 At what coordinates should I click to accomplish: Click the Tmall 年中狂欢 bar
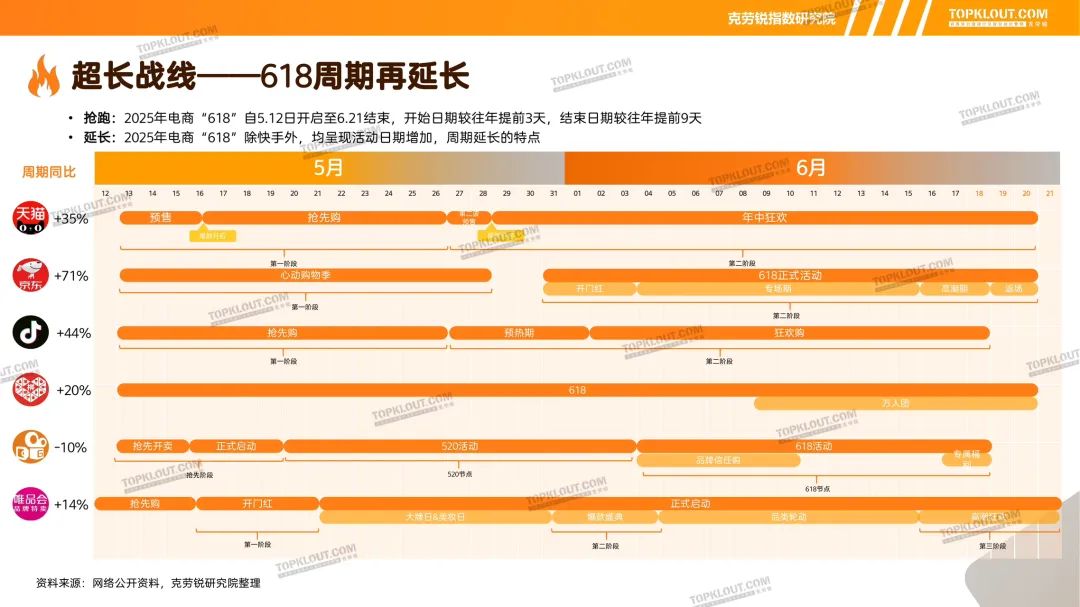[765, 218]
